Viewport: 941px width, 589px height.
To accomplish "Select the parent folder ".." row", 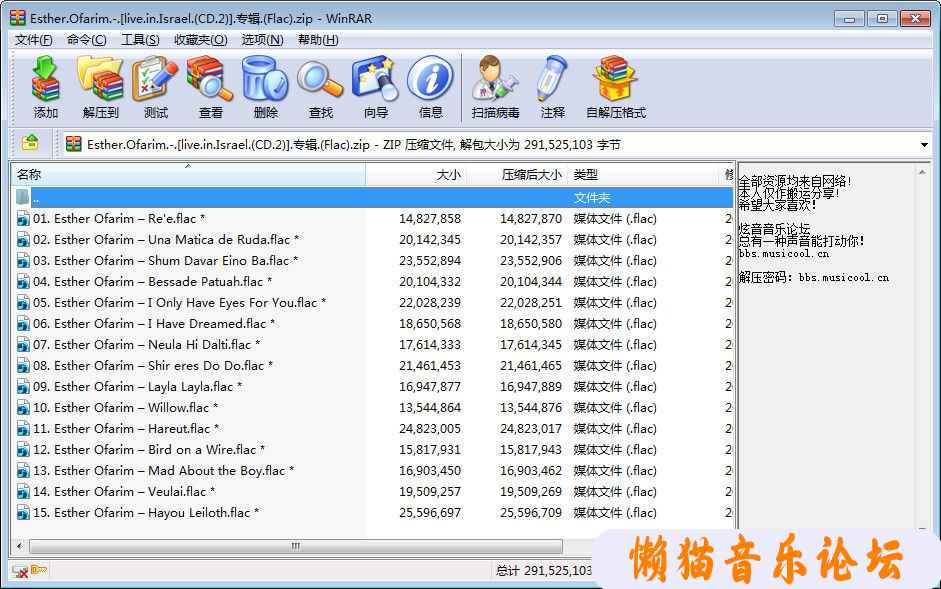I will [371, 198].
